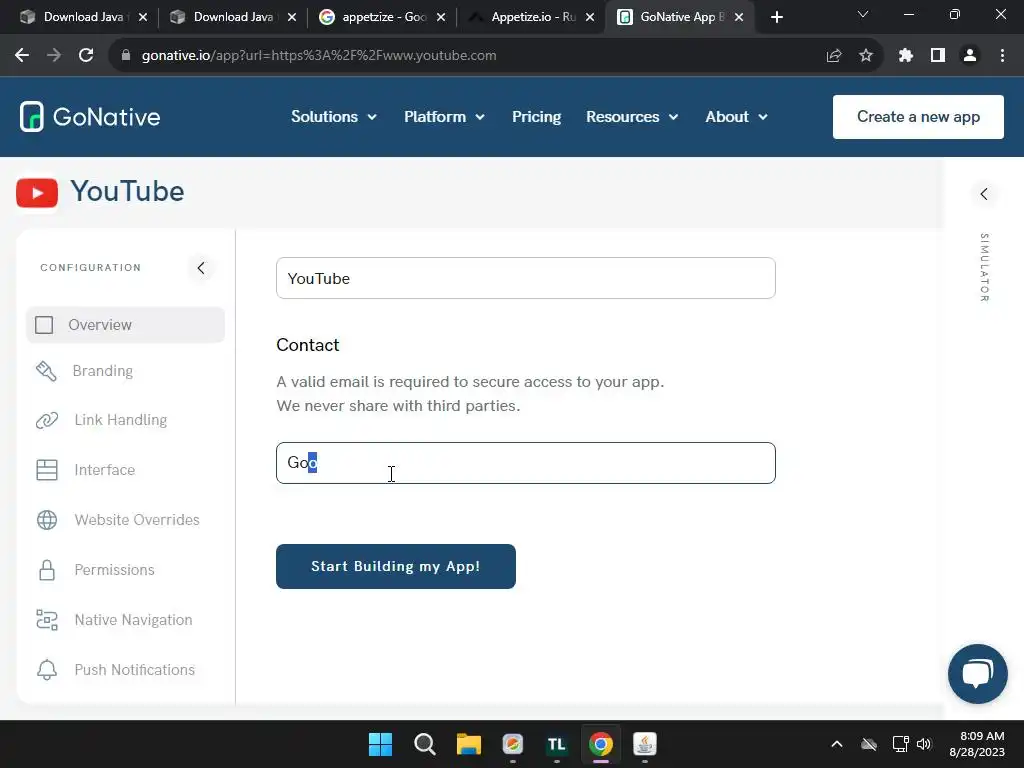The image size is (1024, 768).
Task: Select Branding in configuration menu
Action: 103,371
